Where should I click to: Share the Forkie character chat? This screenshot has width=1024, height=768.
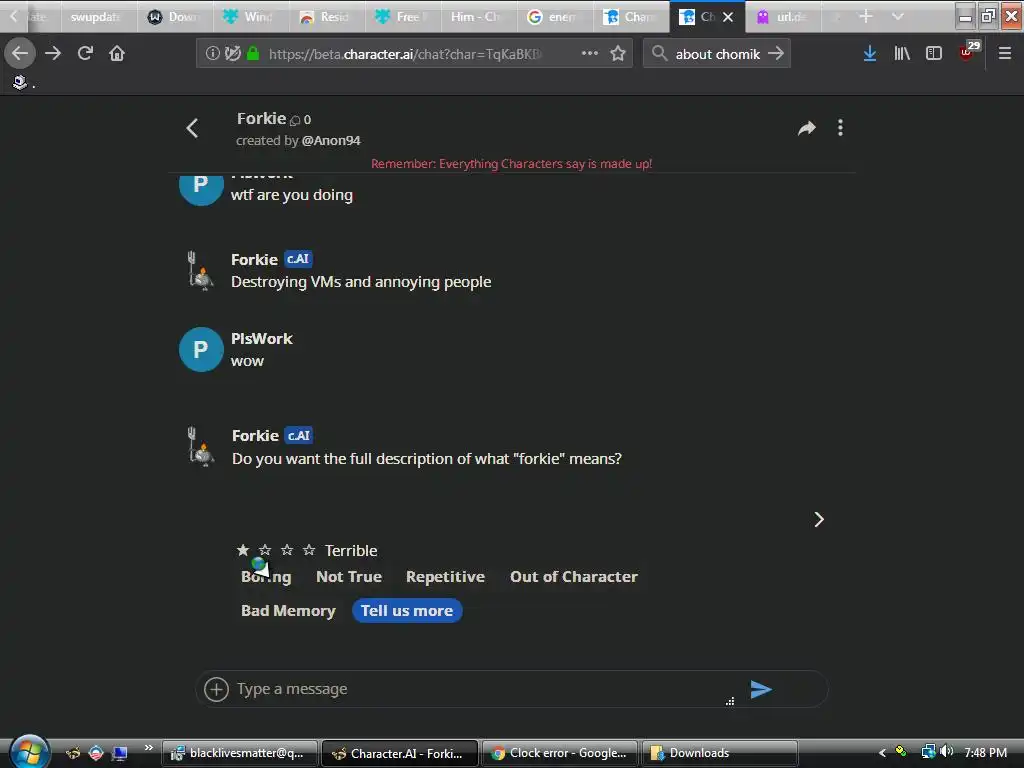click(x=807, y=128)
